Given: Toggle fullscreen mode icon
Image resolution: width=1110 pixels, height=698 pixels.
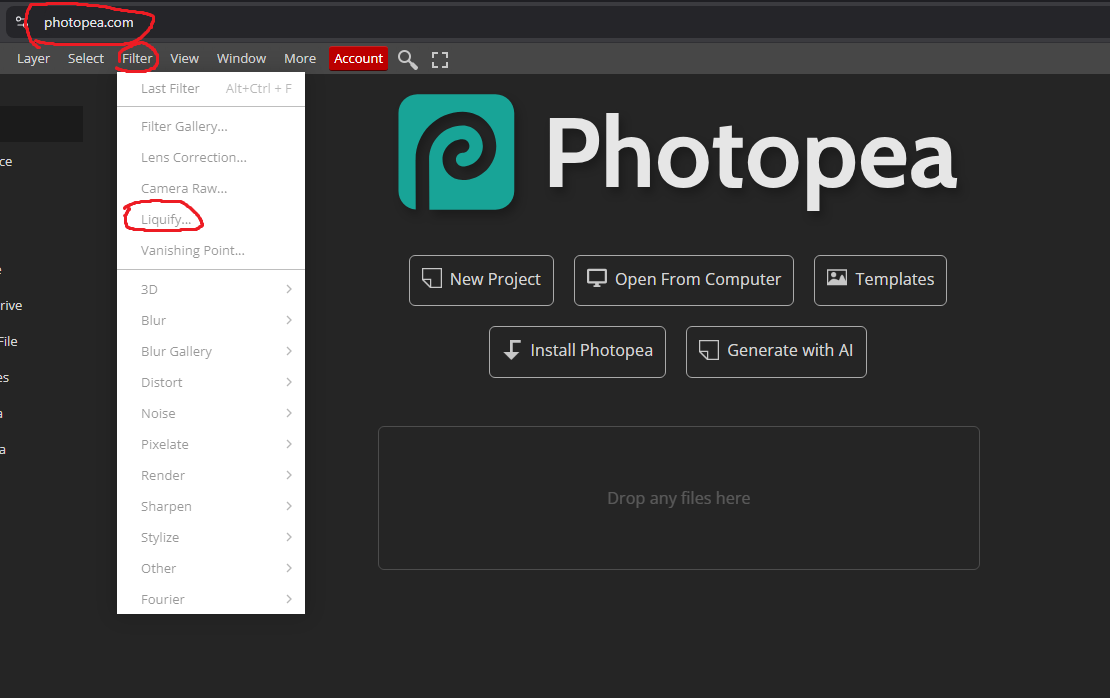Looking at the screenshot, I should 440,60.
